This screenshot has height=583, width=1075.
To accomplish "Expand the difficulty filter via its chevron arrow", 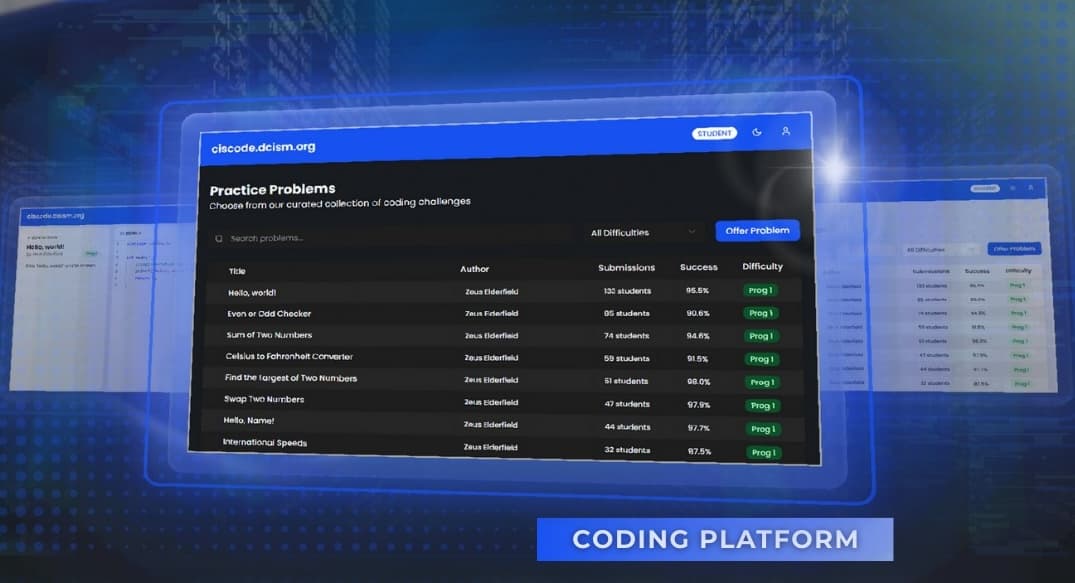I will [x=691, y=231].
